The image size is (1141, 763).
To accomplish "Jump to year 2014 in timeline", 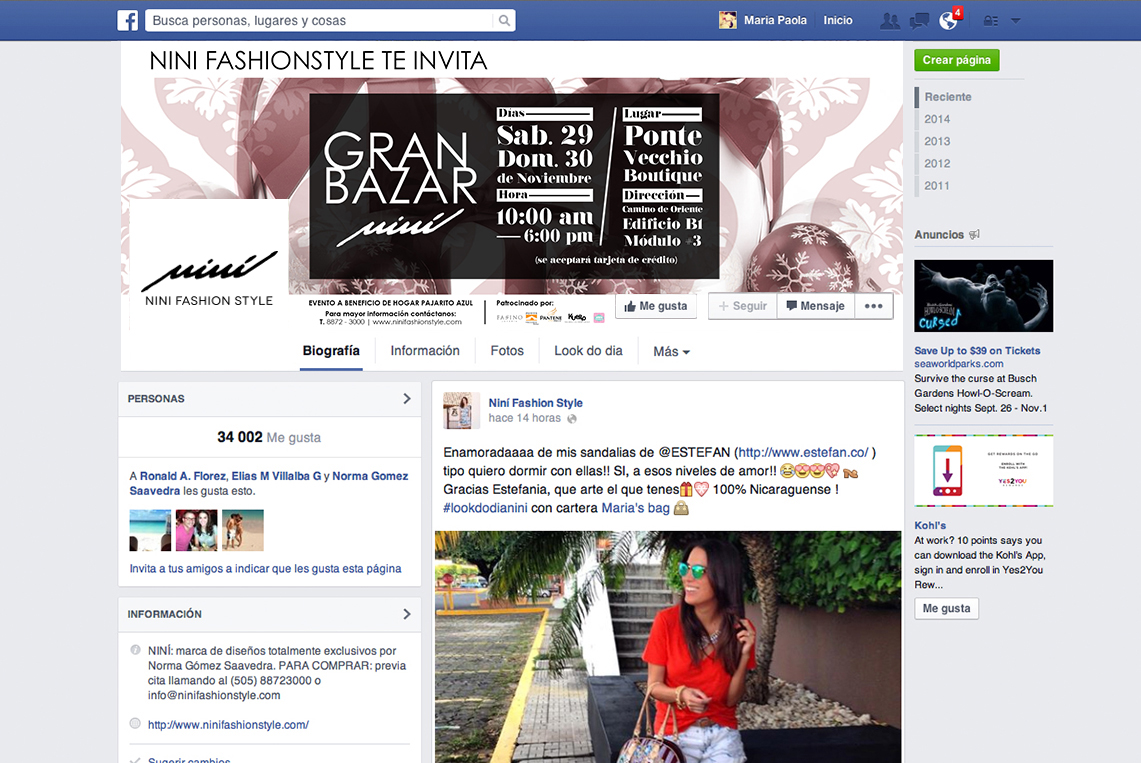I will click(x=937, y=119).
